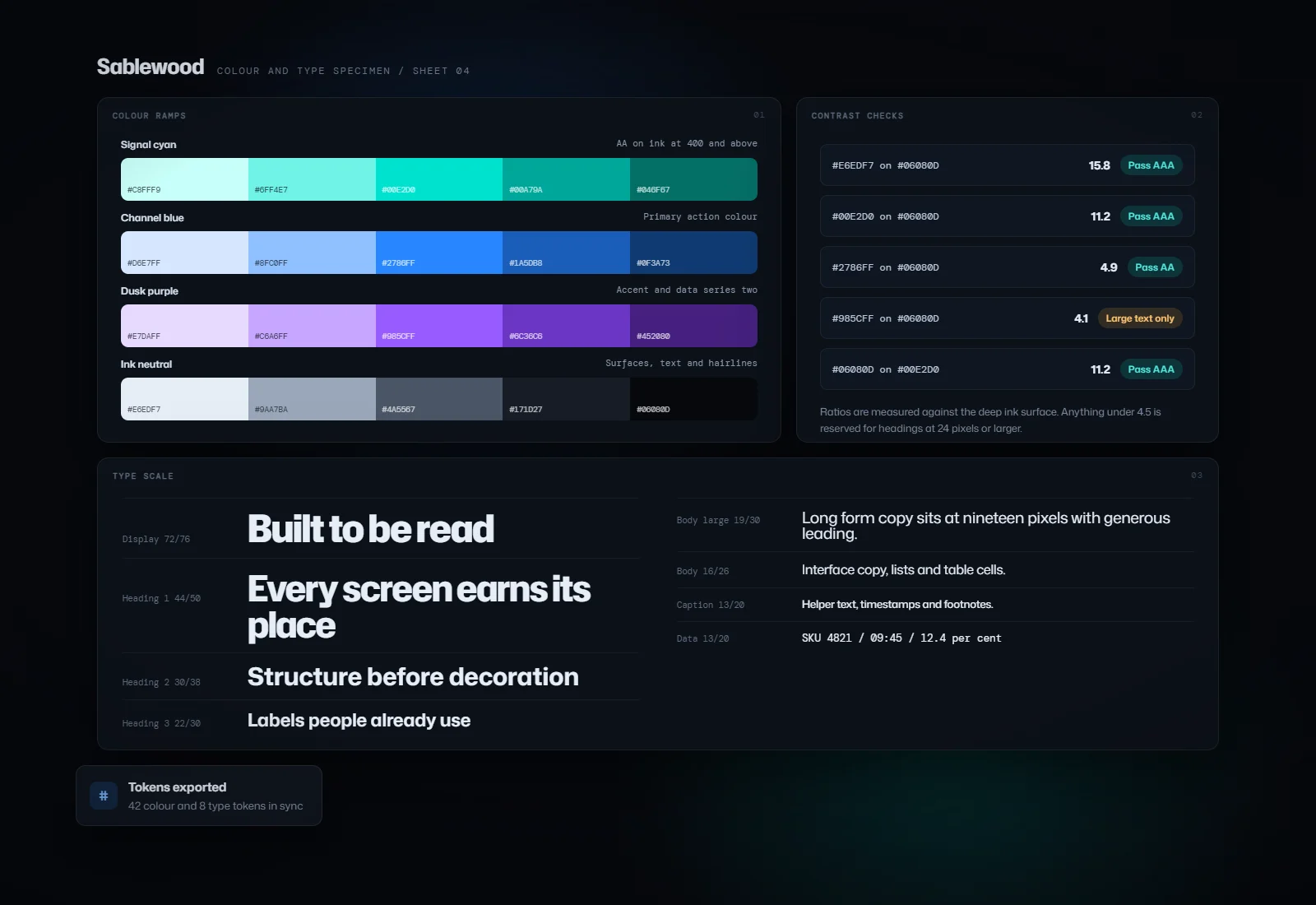Click the 4.9 contrast ratio value
The image size is (1316, 905).
point(1109,267)
